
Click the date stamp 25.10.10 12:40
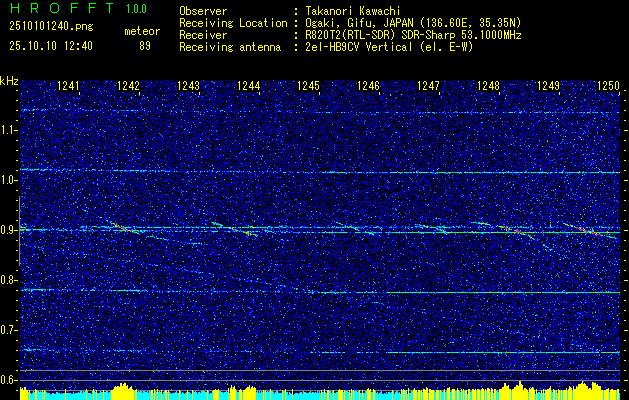(x=51, y=46)
